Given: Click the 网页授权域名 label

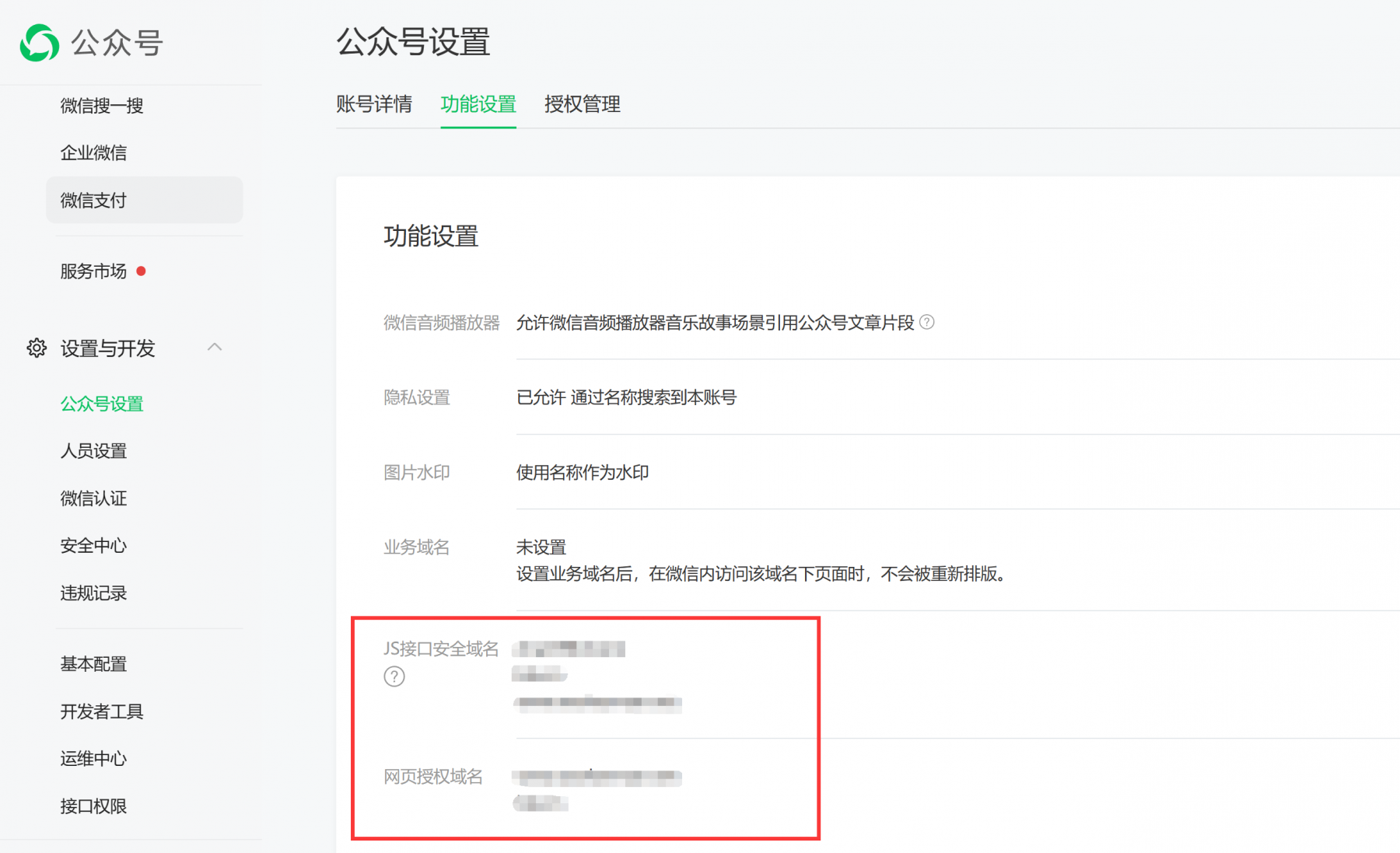Looking at the screenshot, I should (x=433, y=777).
